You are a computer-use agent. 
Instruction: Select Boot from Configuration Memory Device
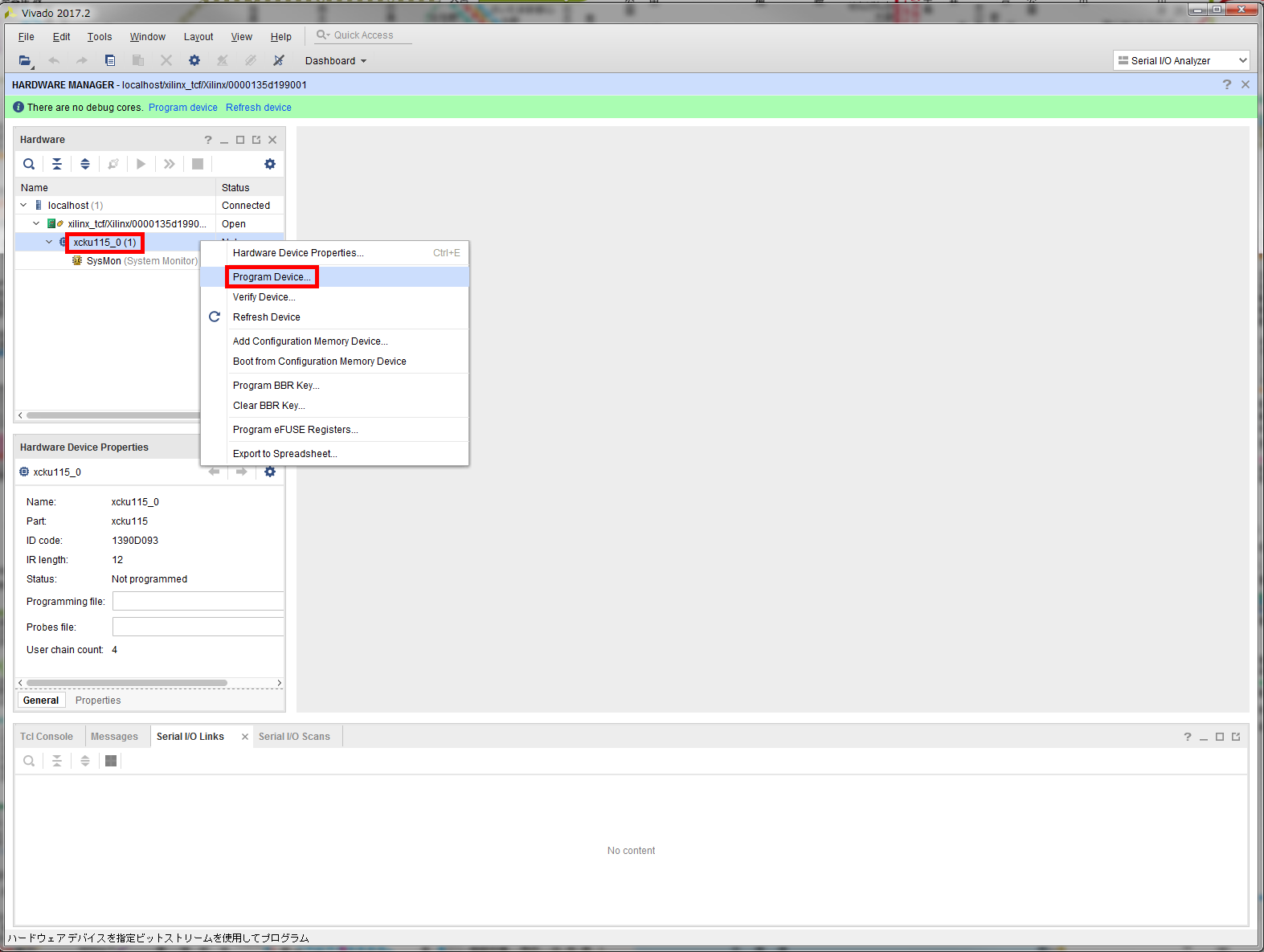coord(334,362)
